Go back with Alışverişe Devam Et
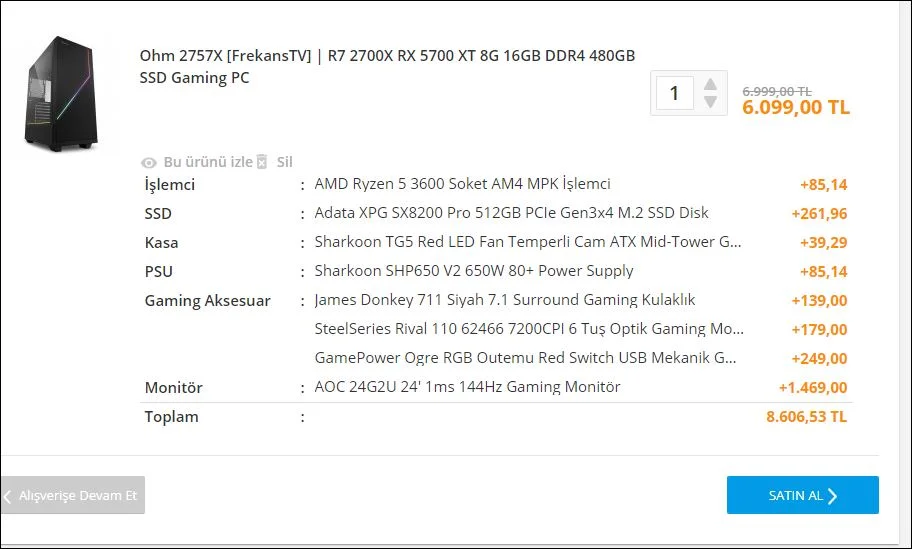This screenshot has height=549, width=912. click(77, 495)
